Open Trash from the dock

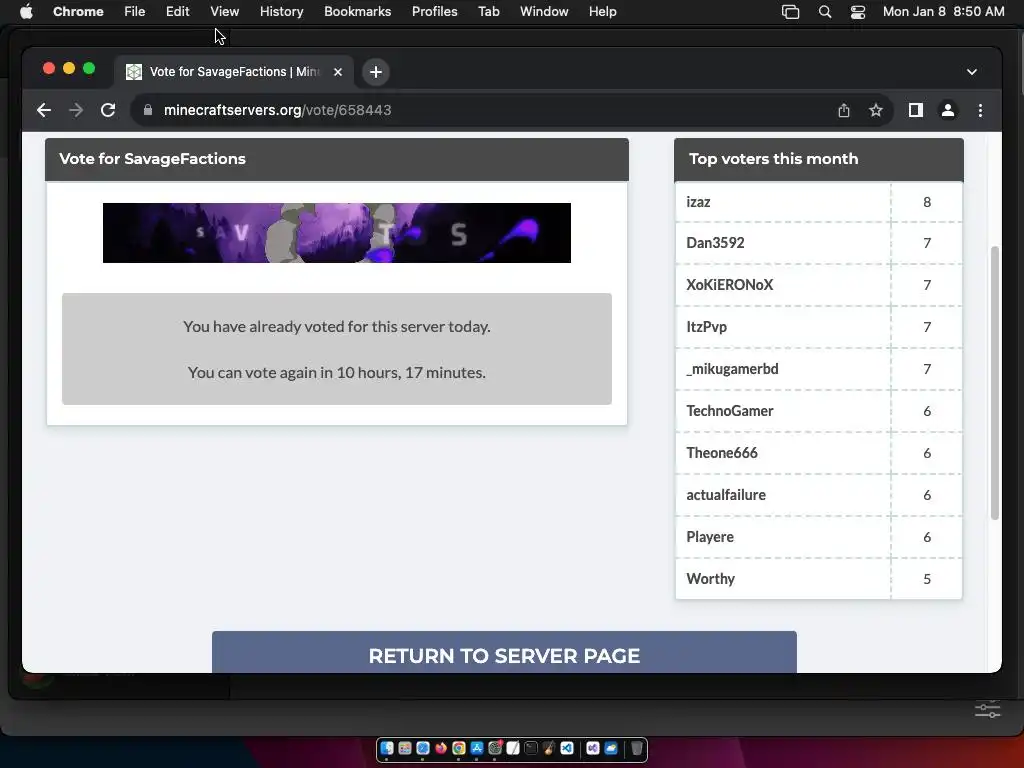637,748
